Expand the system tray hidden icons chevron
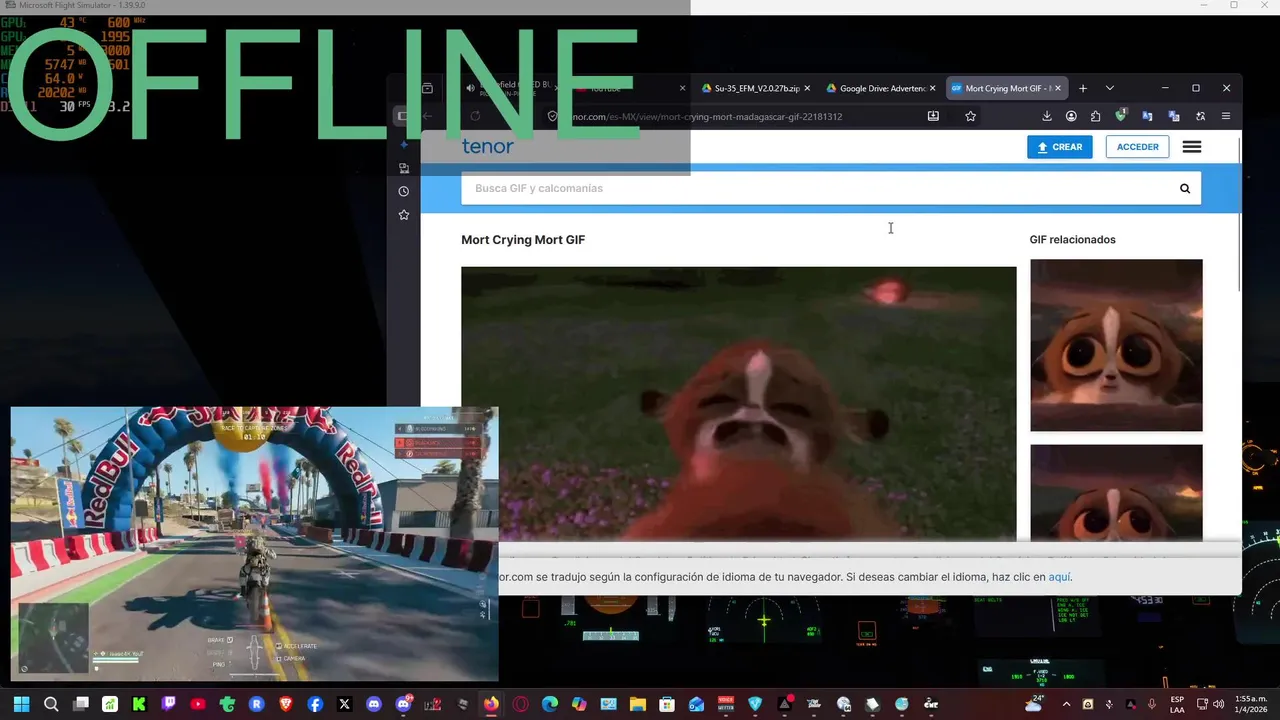The image size is (1280, 720). [x=1068, y=704]
